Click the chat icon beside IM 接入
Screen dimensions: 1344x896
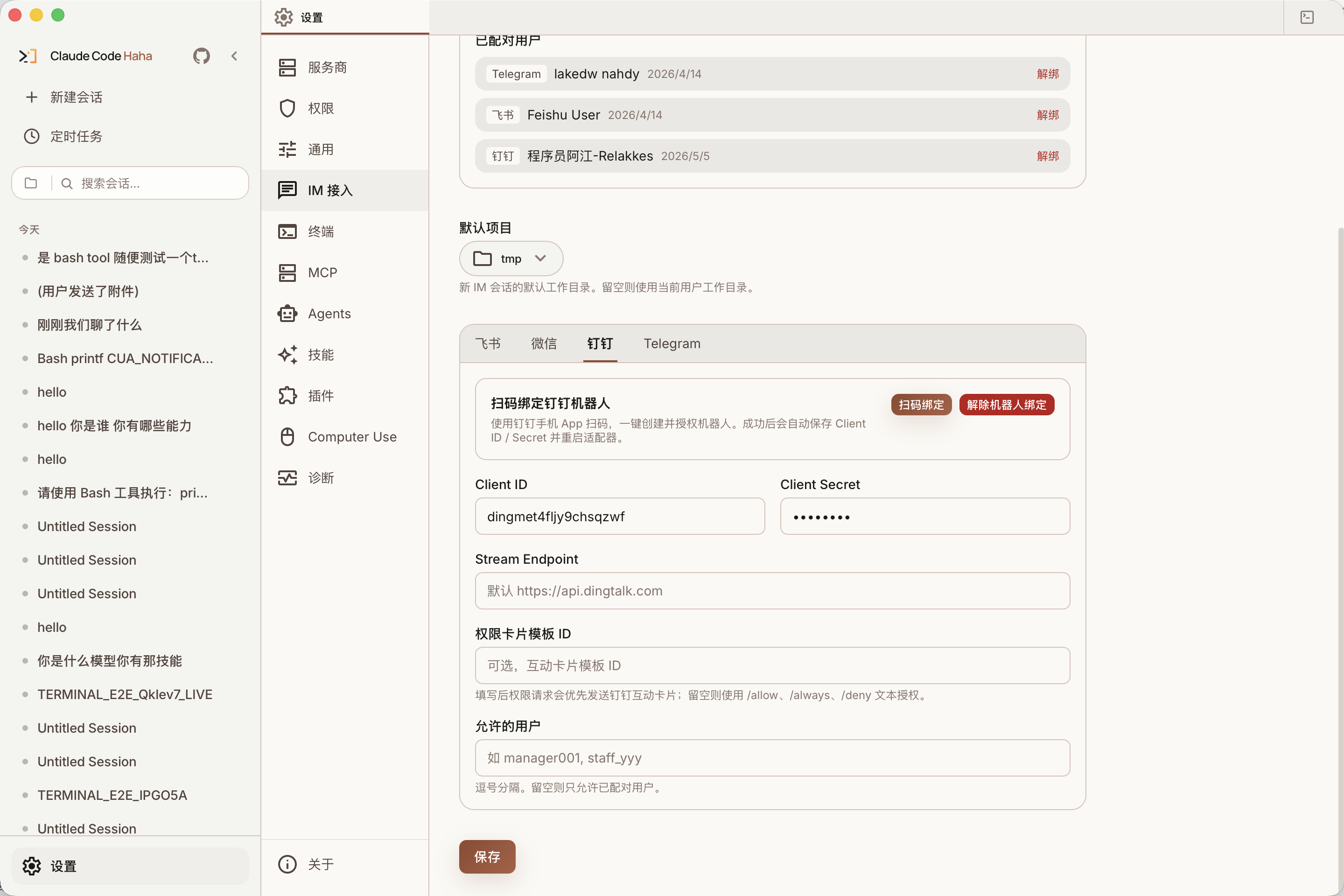click(x=287, y=190)
